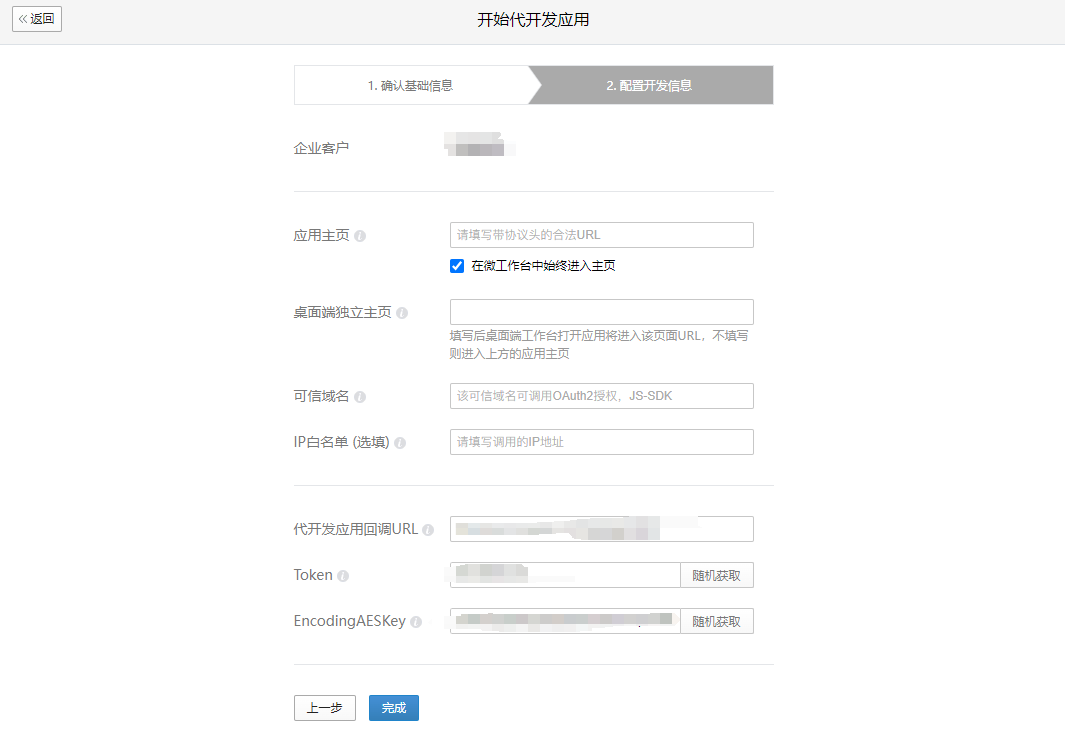Click info icon next to 应用主页

pos(360,236)
